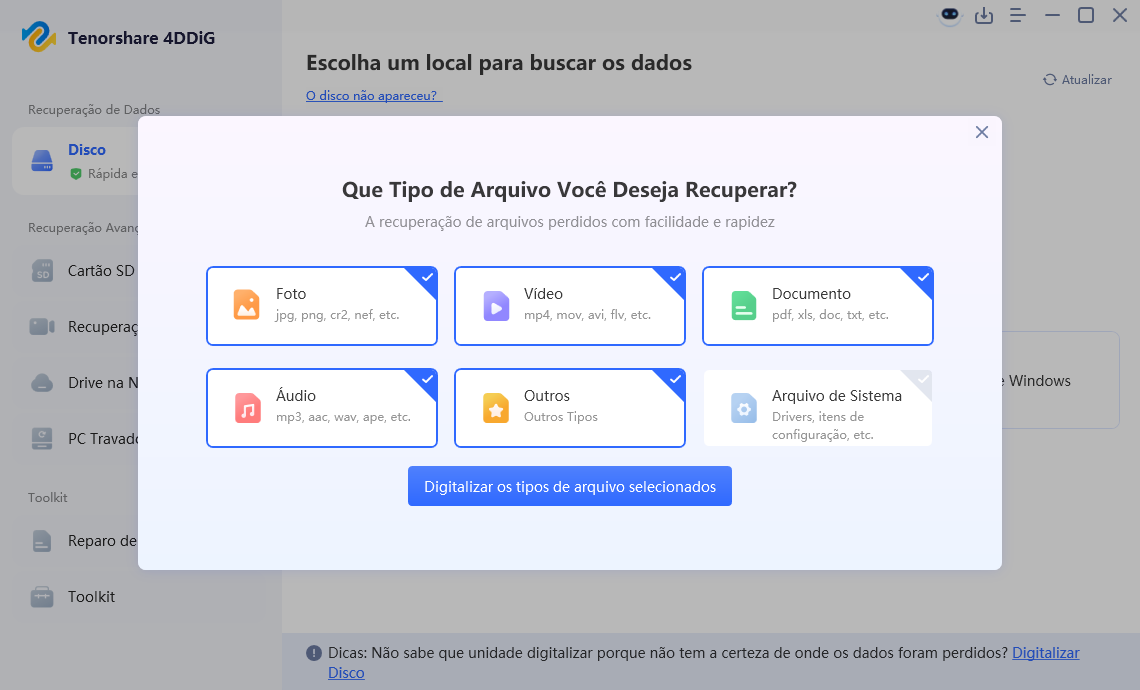This screenshot has height=690, width=1140.
Task: Deselect the Vídeo checkbox
Action: click(x=570, y=305)
